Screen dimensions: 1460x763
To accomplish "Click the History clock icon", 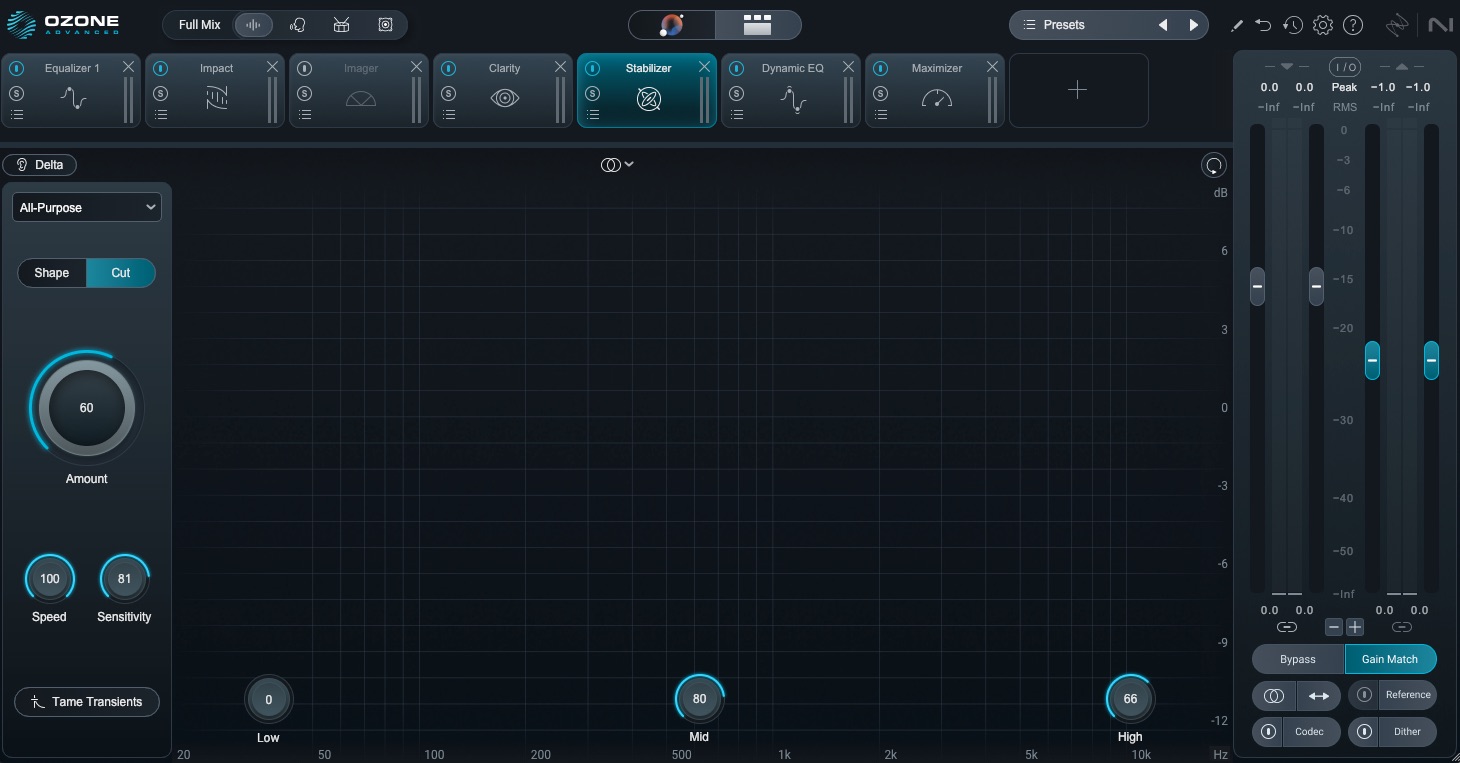I will point(1293,25).
